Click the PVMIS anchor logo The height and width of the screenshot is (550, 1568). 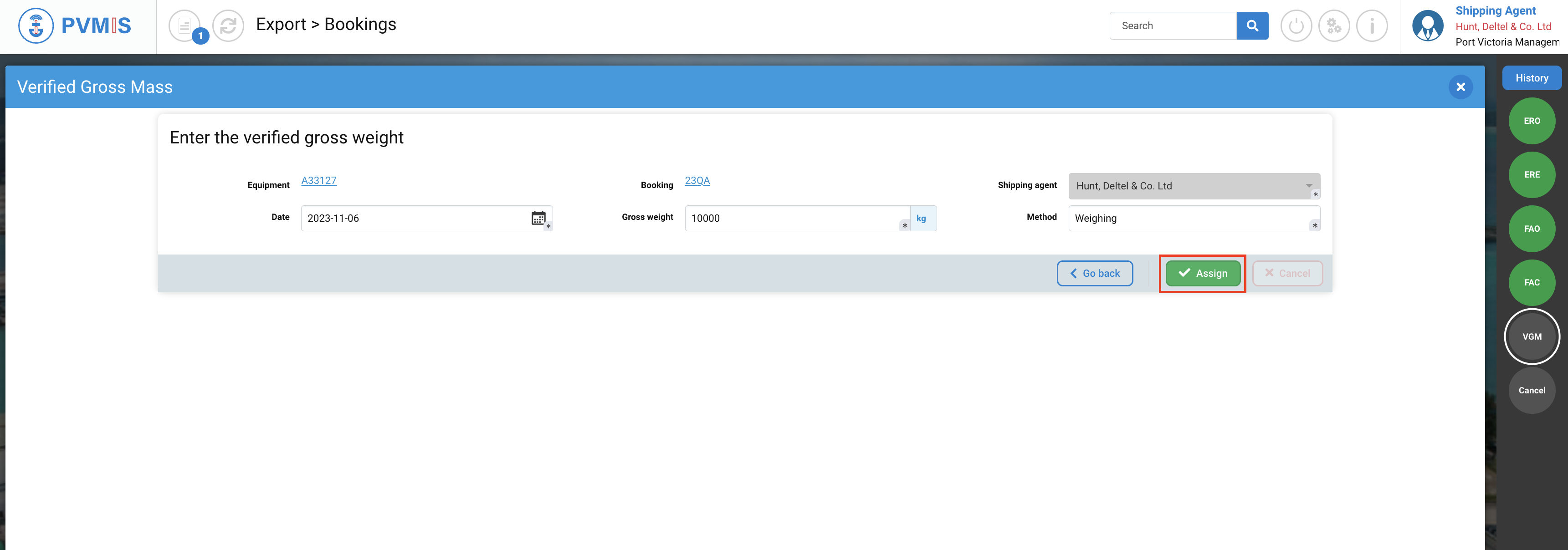point(36,25)
